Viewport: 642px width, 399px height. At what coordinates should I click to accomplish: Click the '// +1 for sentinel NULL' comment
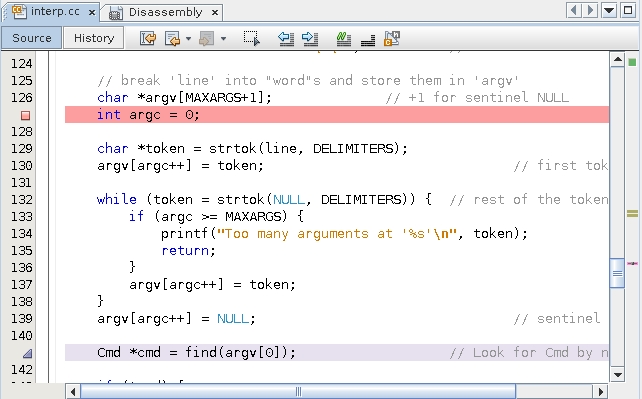tap(477, 98)
